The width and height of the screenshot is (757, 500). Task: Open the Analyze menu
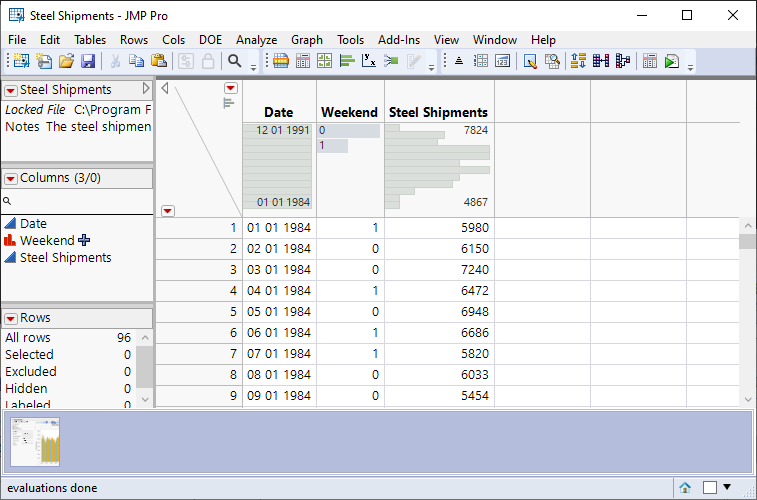click(x=256, y=39)
